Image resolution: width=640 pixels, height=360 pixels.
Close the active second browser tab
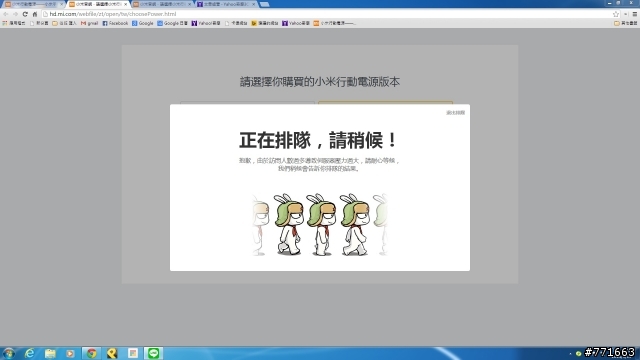coord(126,4)
